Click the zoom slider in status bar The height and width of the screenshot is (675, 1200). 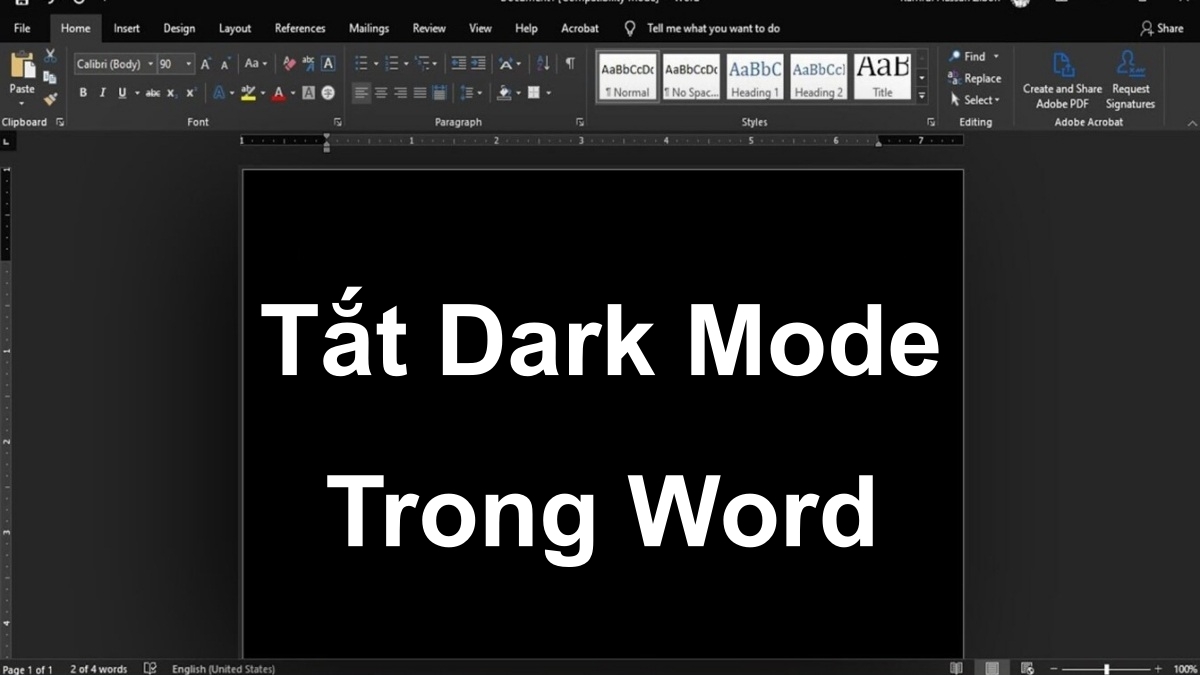click(1106, 668)
